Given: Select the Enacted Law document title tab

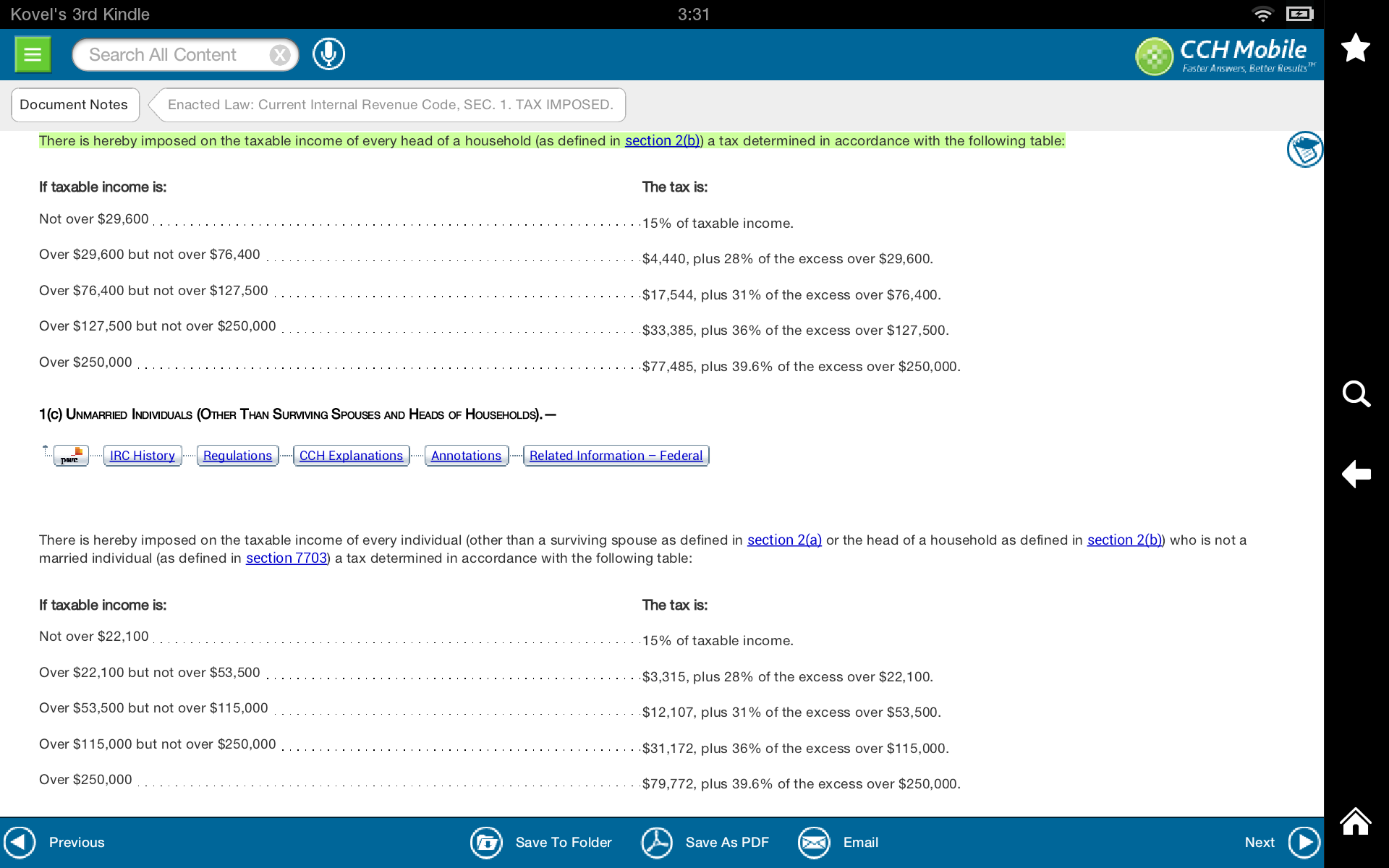Looking at the screenshot, I should [x=389, y=104].
